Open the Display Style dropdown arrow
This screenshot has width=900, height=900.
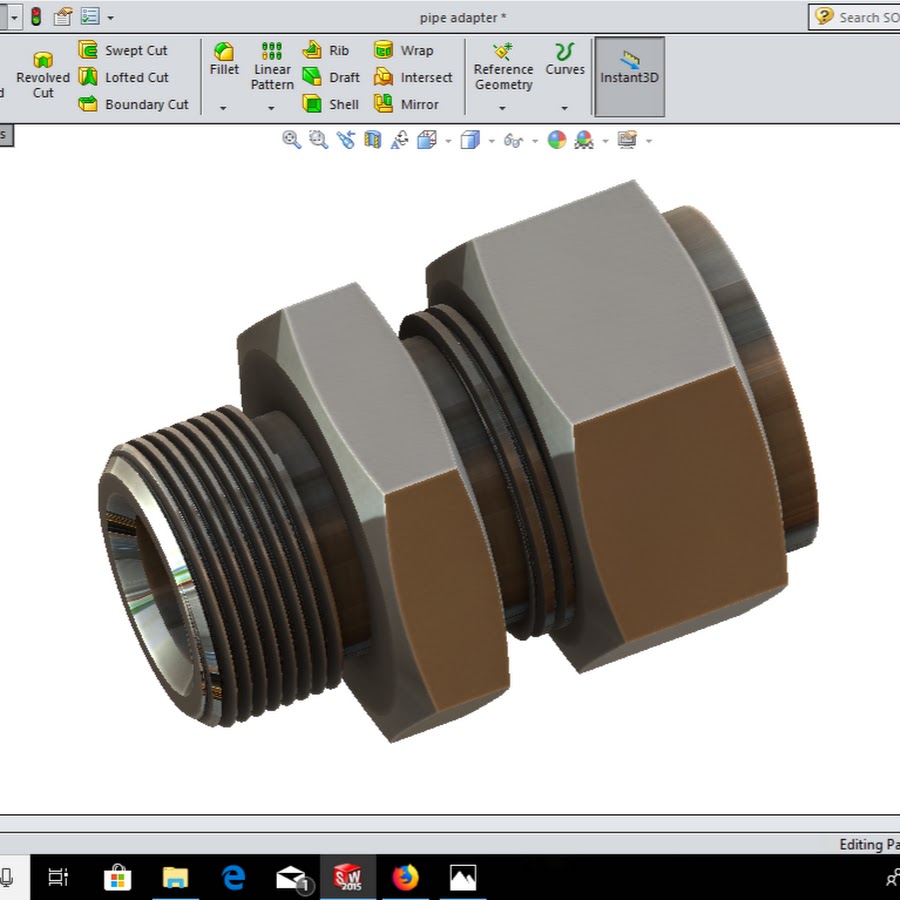492,141
